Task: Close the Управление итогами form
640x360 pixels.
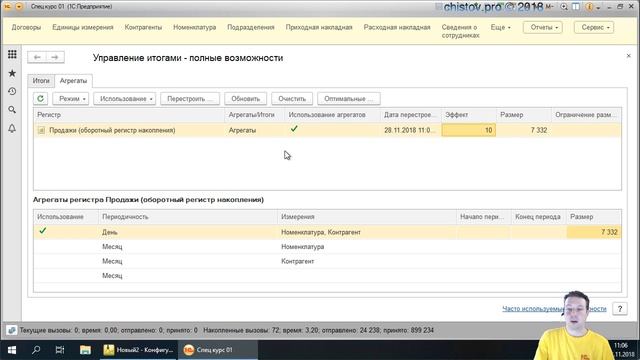Action: (629, 56)
